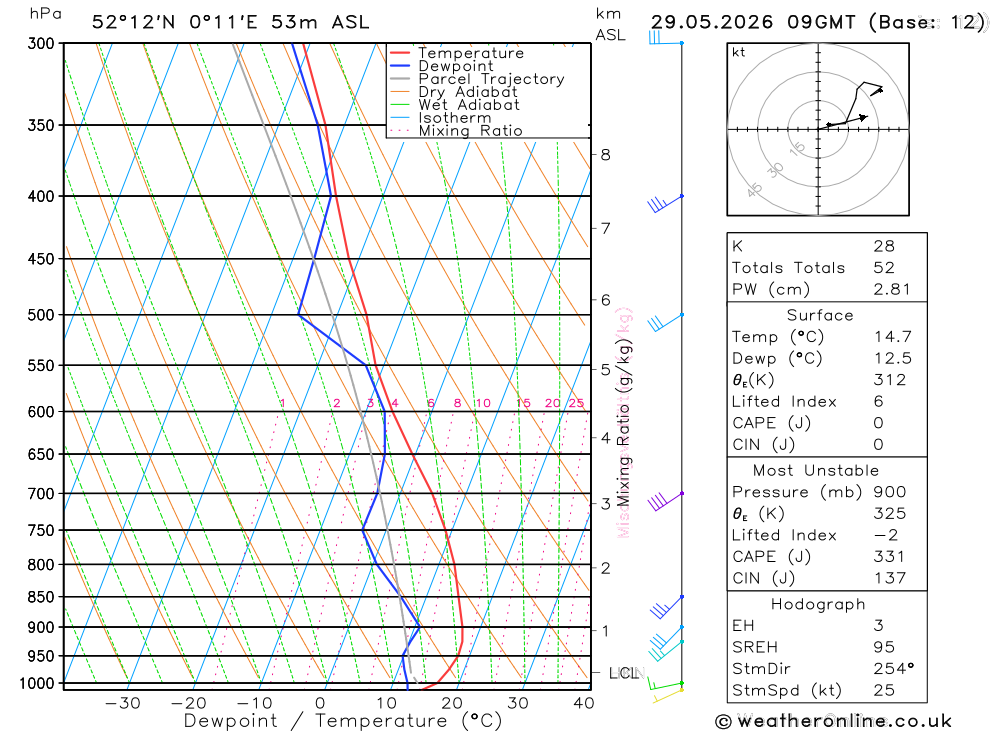Click the 1 km altitude label
The width and height of the screenshot is (1000, 733).
pos(605,631)
